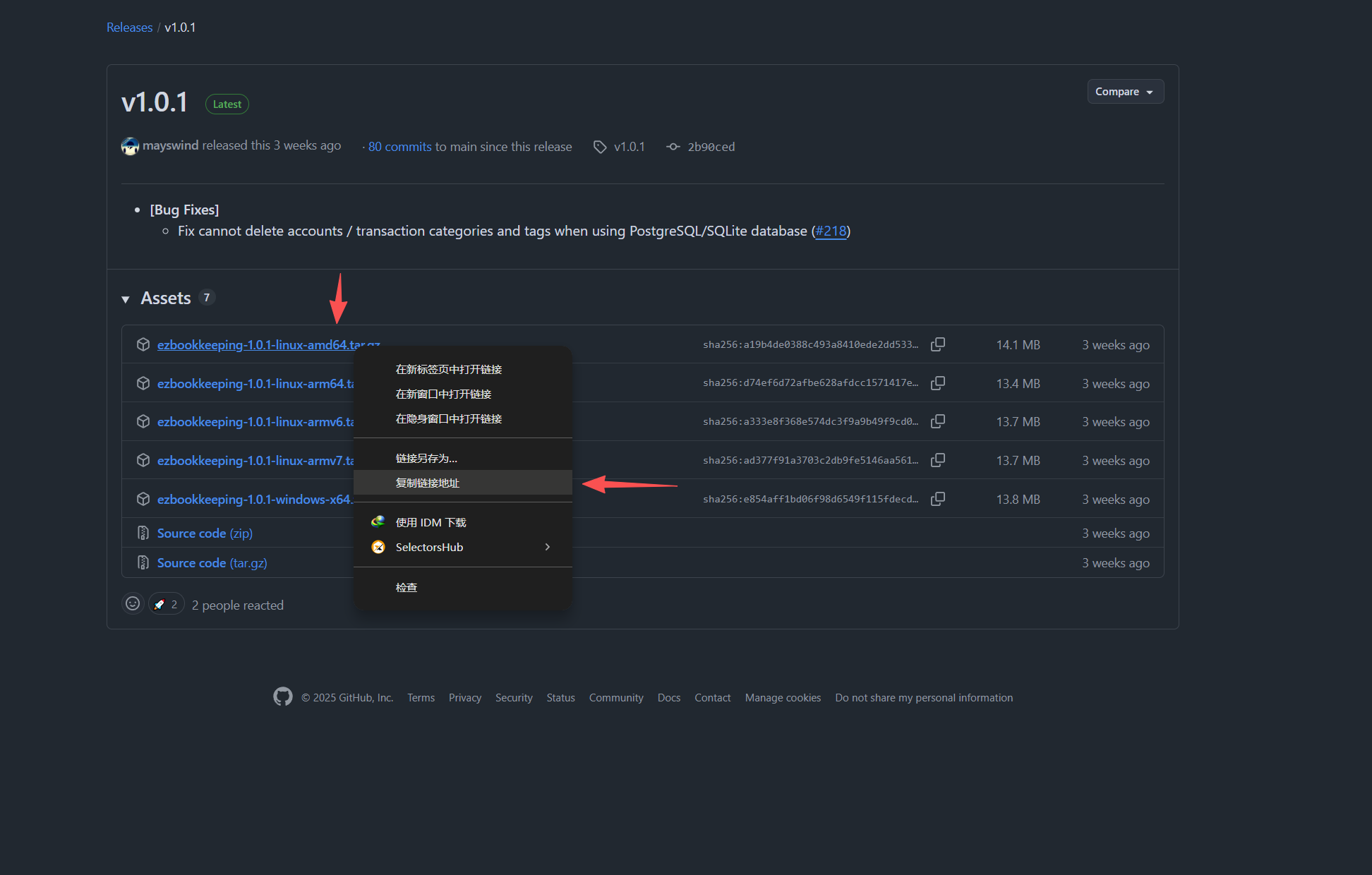
Task: Click Source code (zip) download
Action: click(x=205, y=533)
